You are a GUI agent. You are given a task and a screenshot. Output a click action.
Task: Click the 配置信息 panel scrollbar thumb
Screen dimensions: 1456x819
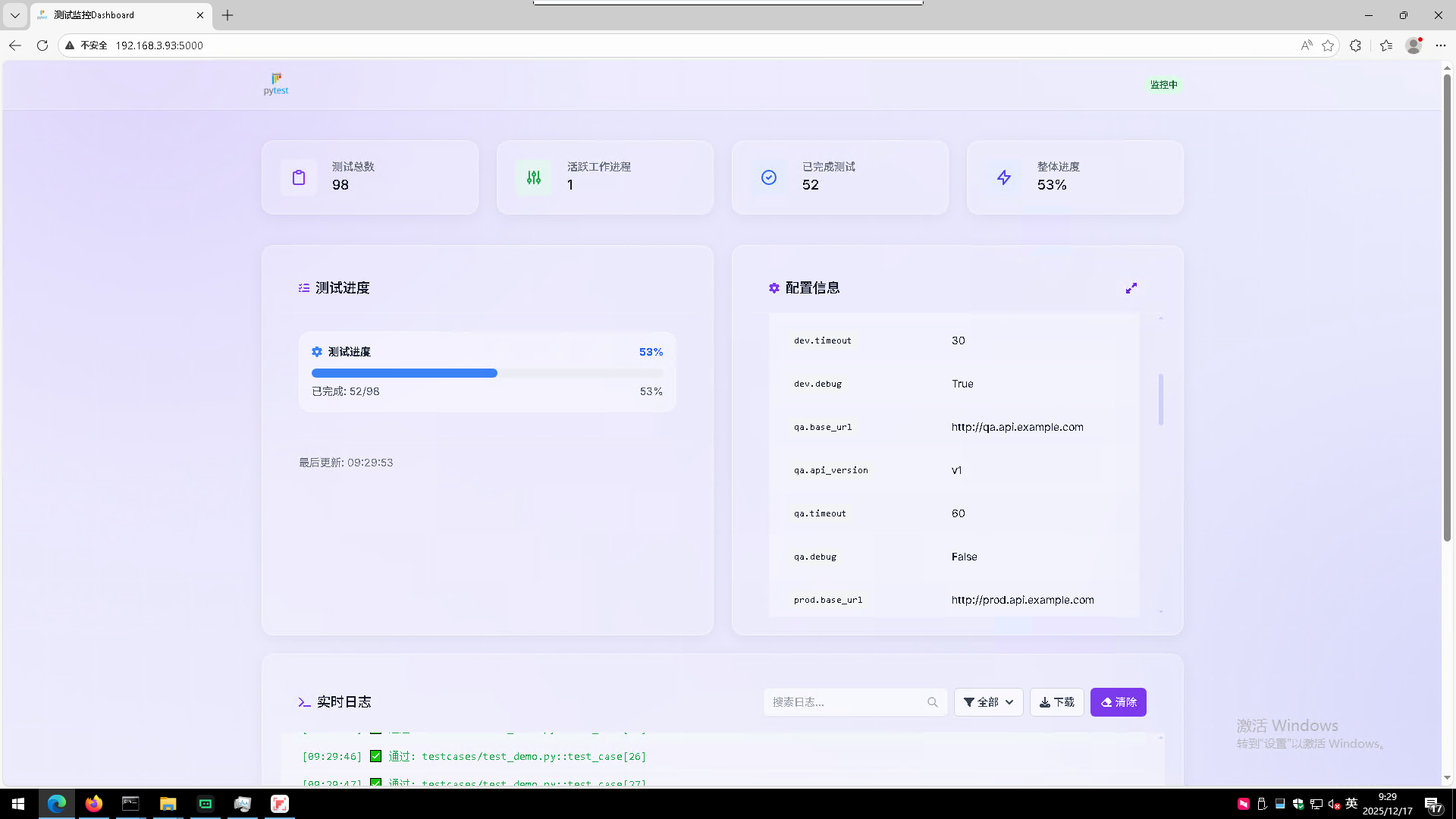[1160, 399]
